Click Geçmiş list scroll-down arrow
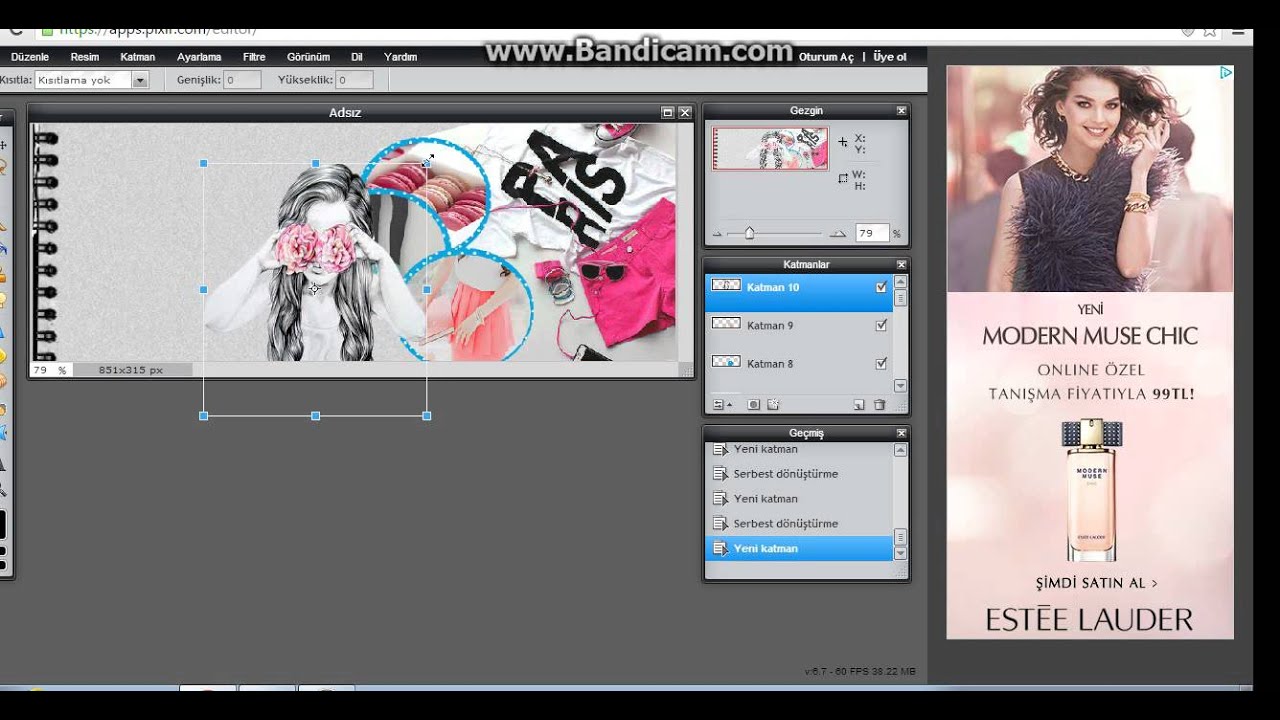 click(x=900, y=553)
